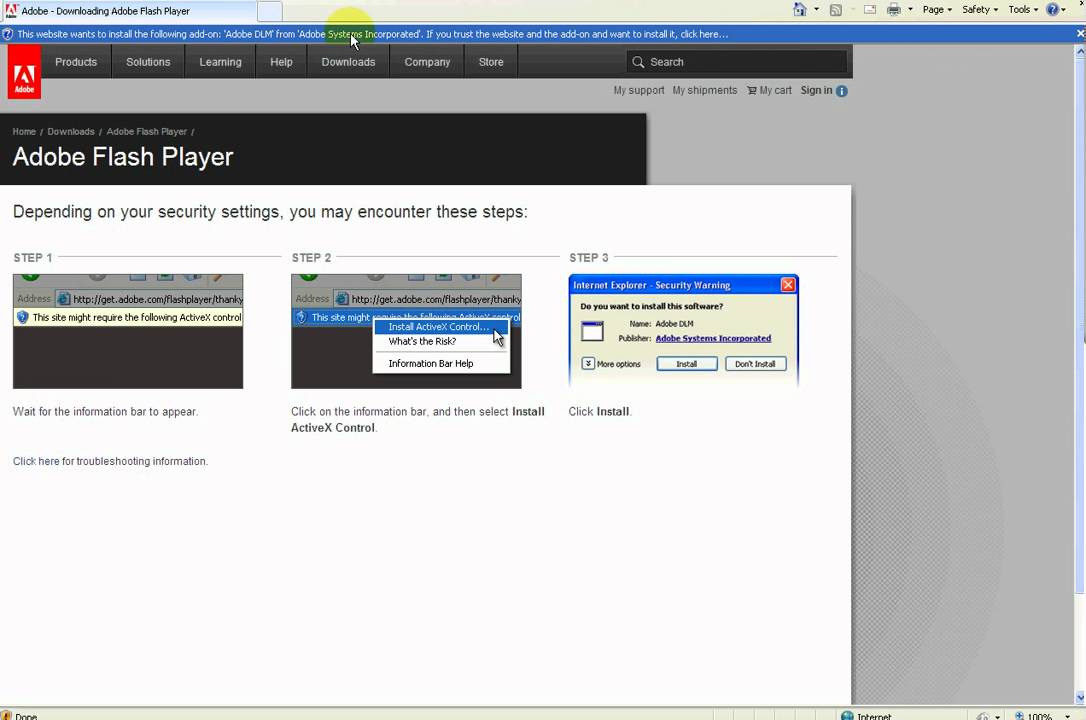Click the Adobe logo

tap(24, 72)
